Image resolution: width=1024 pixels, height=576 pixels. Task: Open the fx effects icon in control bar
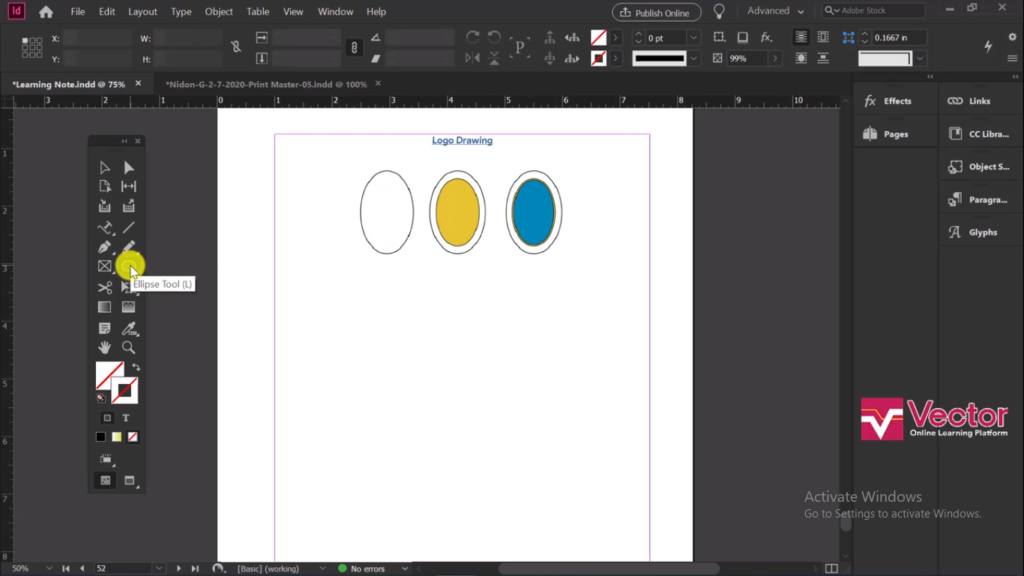coord(766,37)
